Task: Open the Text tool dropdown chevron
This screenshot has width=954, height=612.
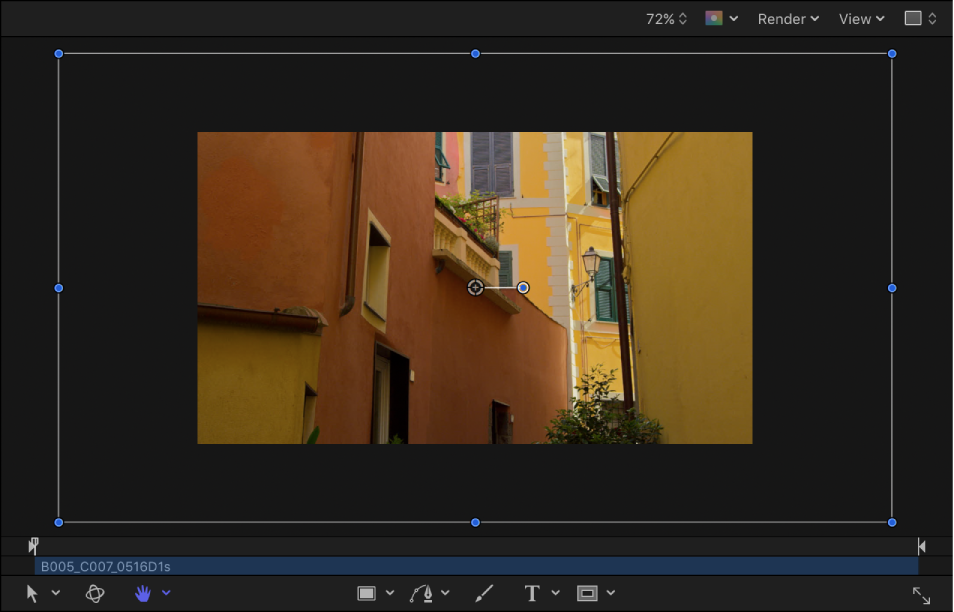Action: [x=556, y=592]
